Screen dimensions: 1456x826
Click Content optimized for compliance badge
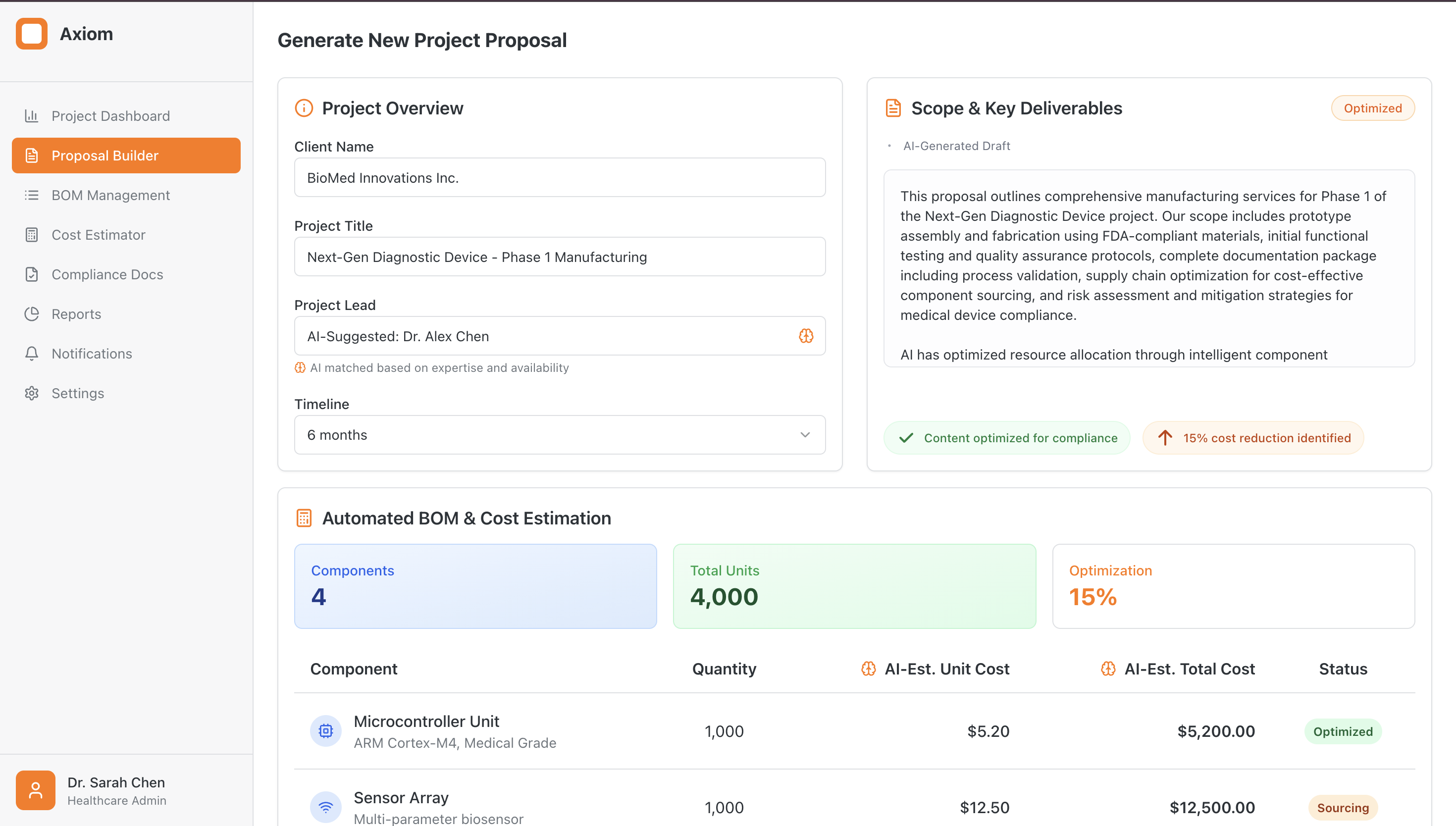[1007, 438]
